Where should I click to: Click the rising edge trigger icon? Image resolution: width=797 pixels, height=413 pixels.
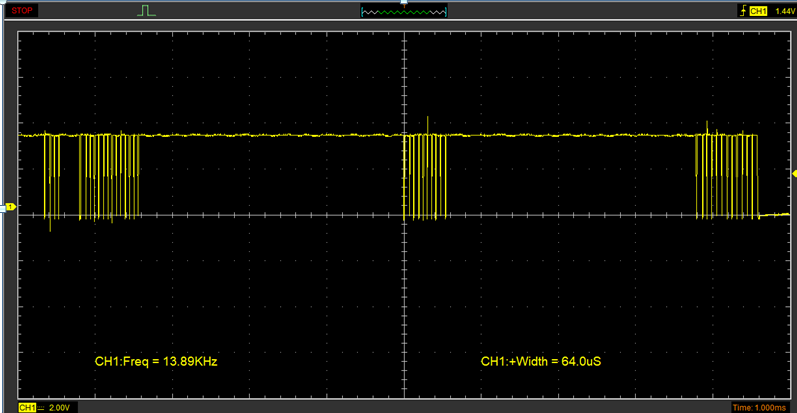click(x=741, y=10)
